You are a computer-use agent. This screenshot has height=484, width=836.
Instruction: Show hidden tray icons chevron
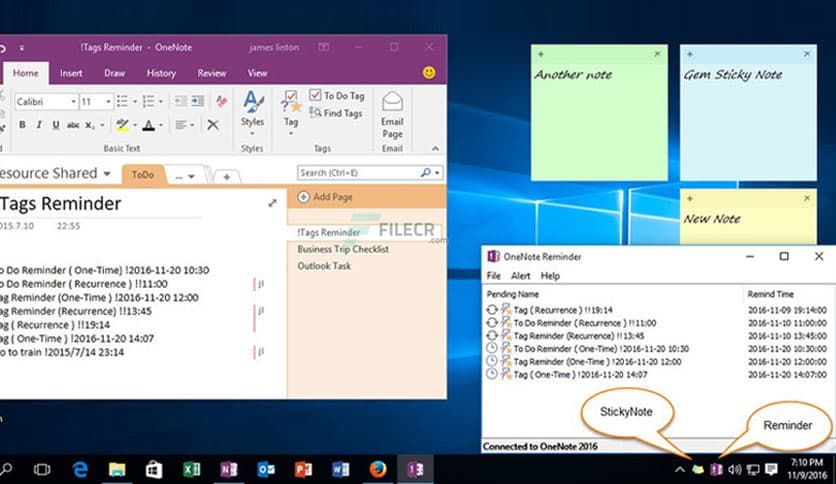(680, 470)
